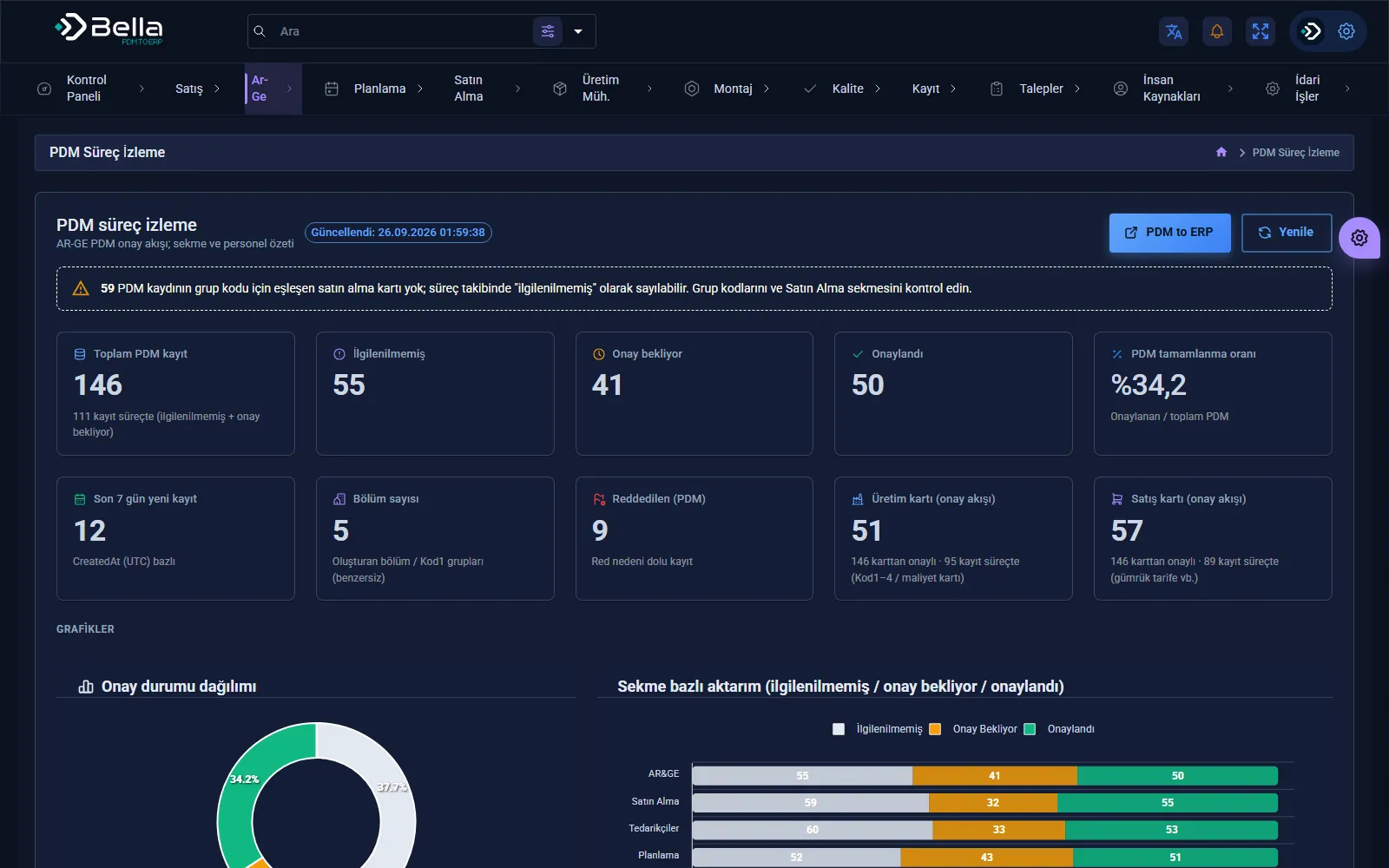1389x868 pixels.
Task: Follow the PDM Süreç İzleme breadcrumb link
Action: [1295, 153]
